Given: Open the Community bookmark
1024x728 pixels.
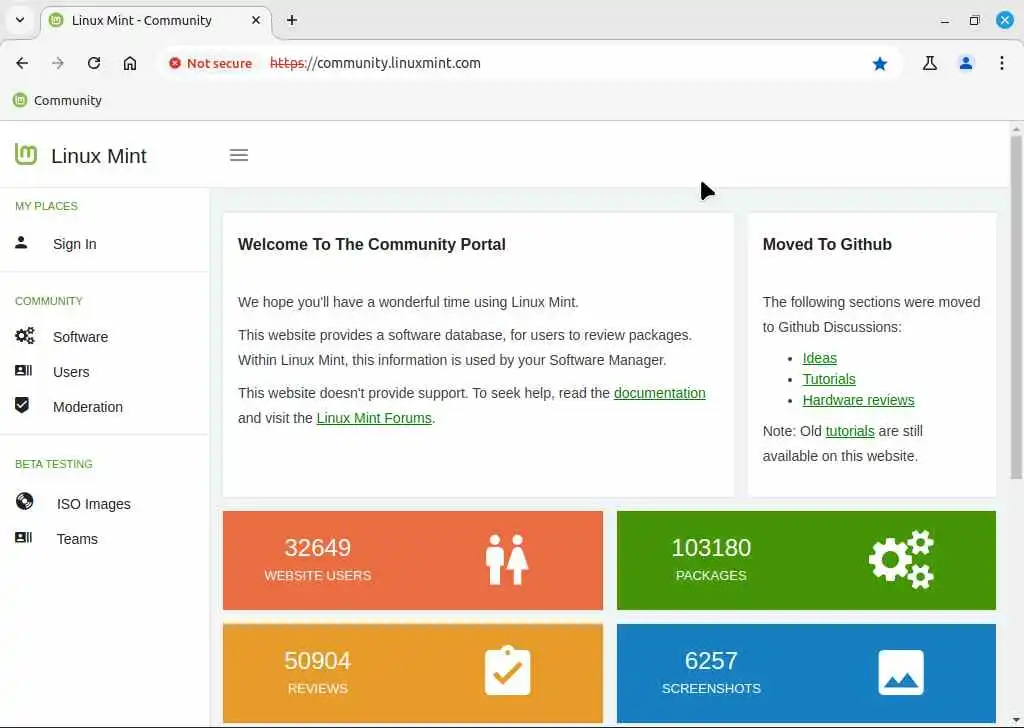Looking at the screenshot, I should click(57, 101).
